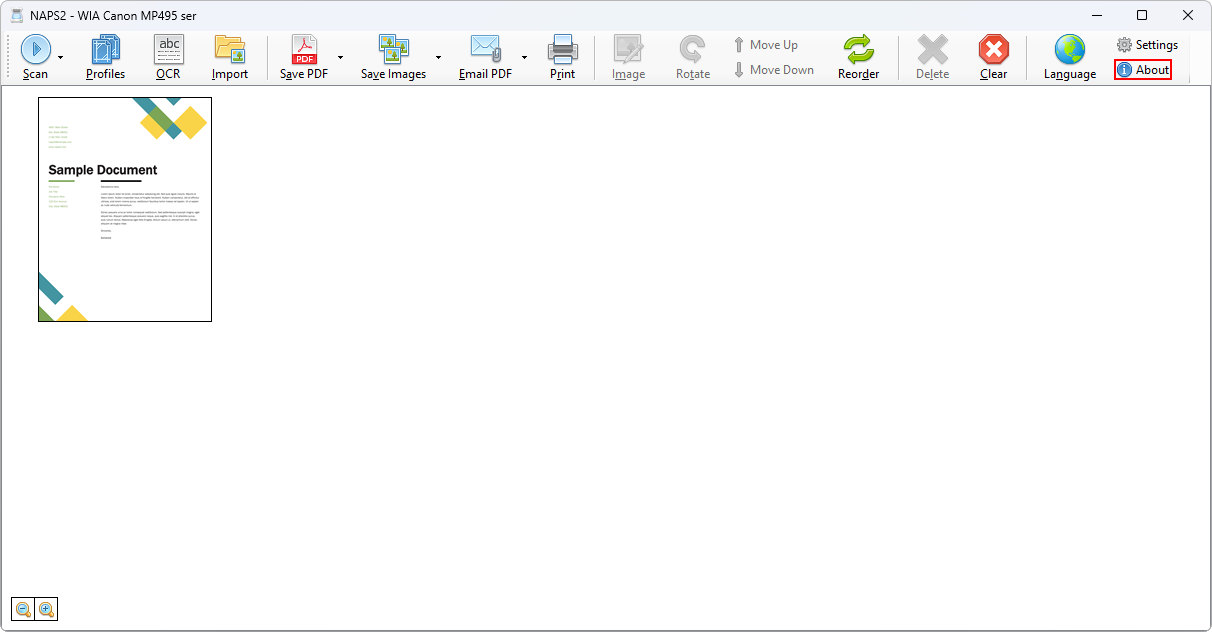Open Settings
This screenshot has width=1212, height=632.
point(1147,45)
